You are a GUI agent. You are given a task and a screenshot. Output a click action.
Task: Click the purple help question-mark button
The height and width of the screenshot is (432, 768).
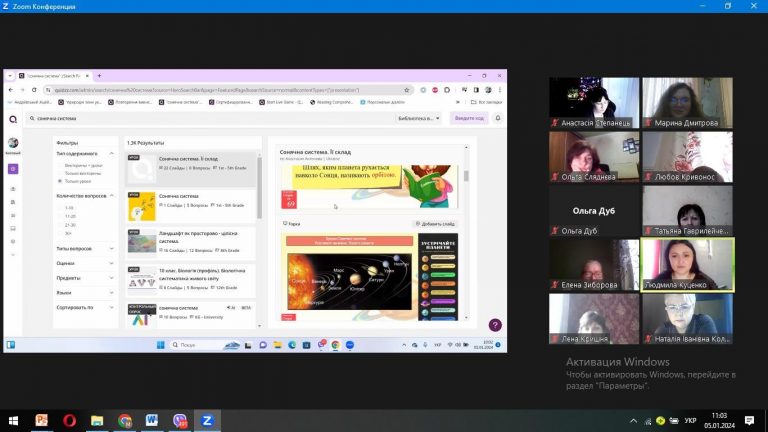tap(494, 325)
